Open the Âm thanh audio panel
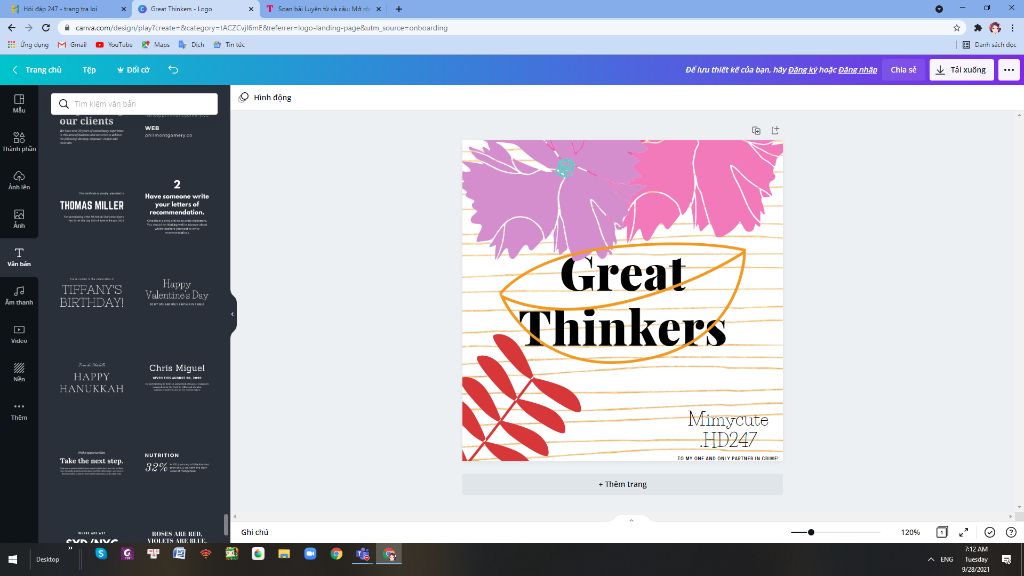Image resolution: width=1024 pixels, height=576 pixels. click(x=19, y=295)
